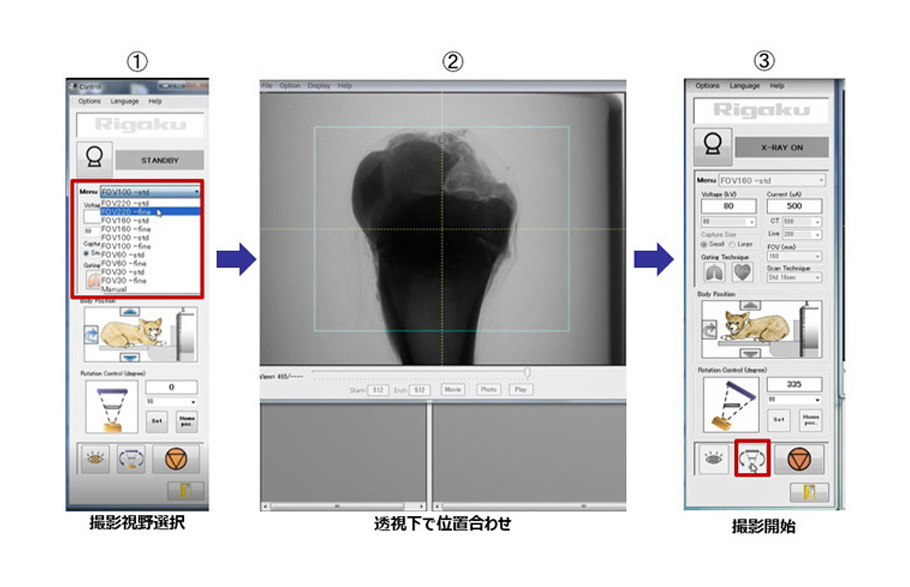Click rotation degree field showing 0

(171, 387)
